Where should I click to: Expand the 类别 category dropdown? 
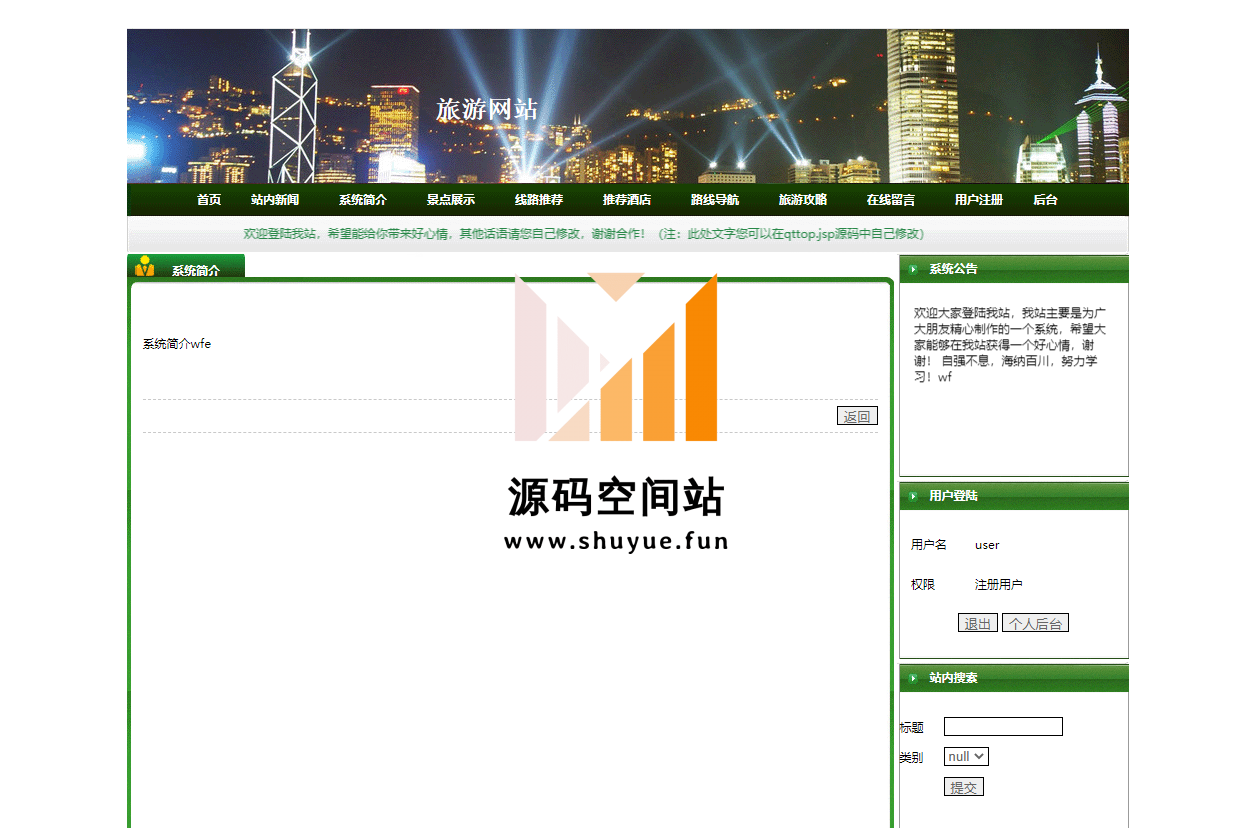966,757
